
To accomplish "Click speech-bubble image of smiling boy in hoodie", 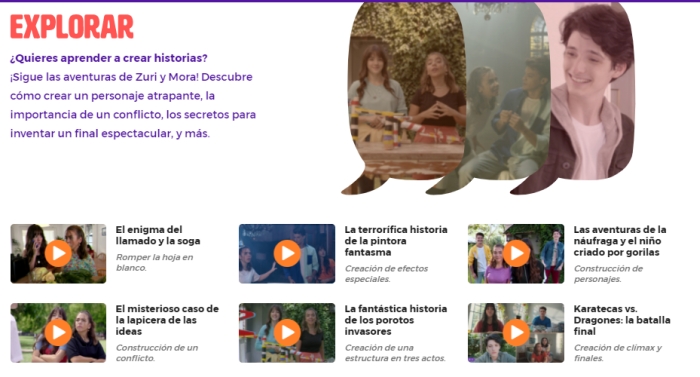I will pyautogui.click(x=592, y=98).
